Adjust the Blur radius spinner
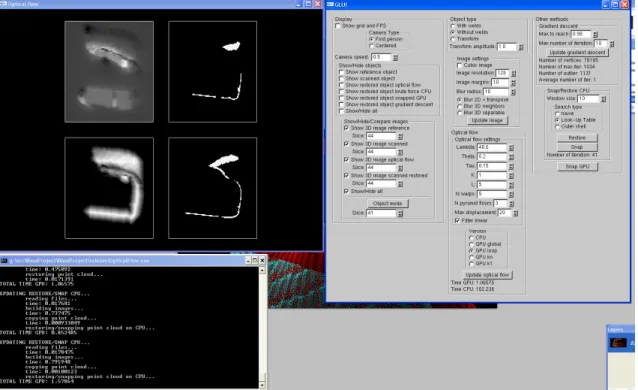 513,92
